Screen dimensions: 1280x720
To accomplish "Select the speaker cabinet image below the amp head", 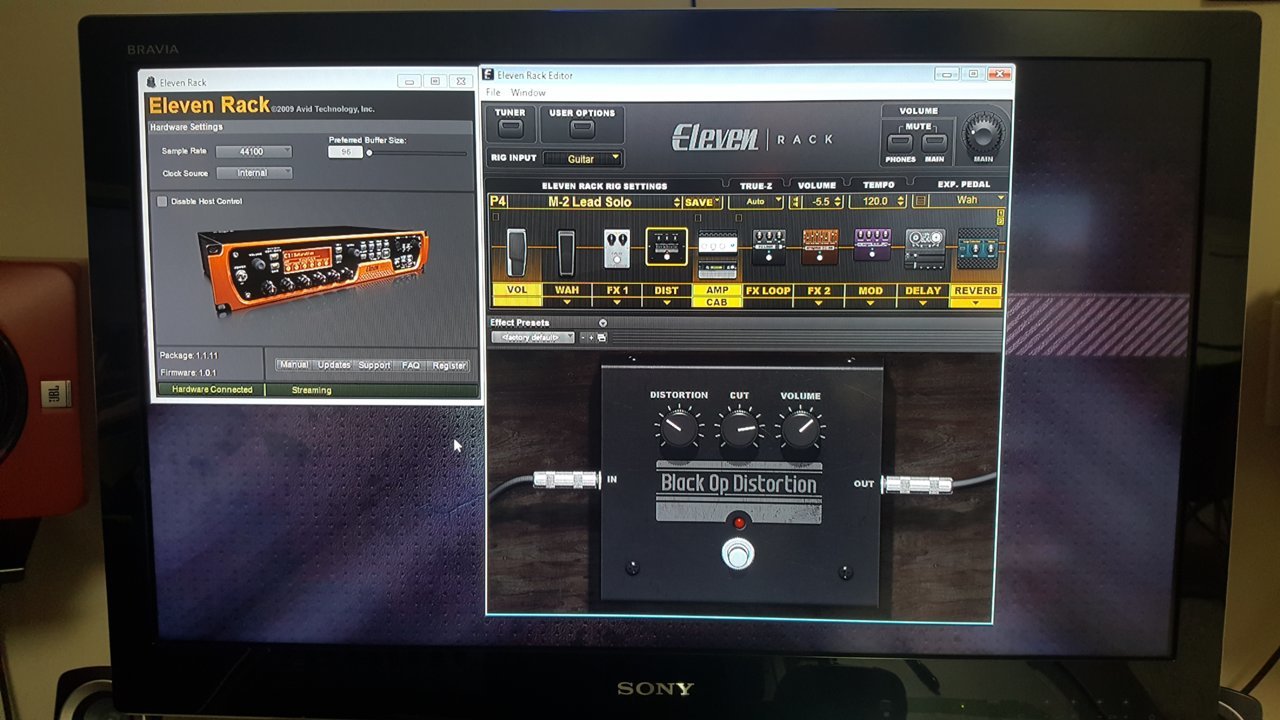I will pos(717,269).
